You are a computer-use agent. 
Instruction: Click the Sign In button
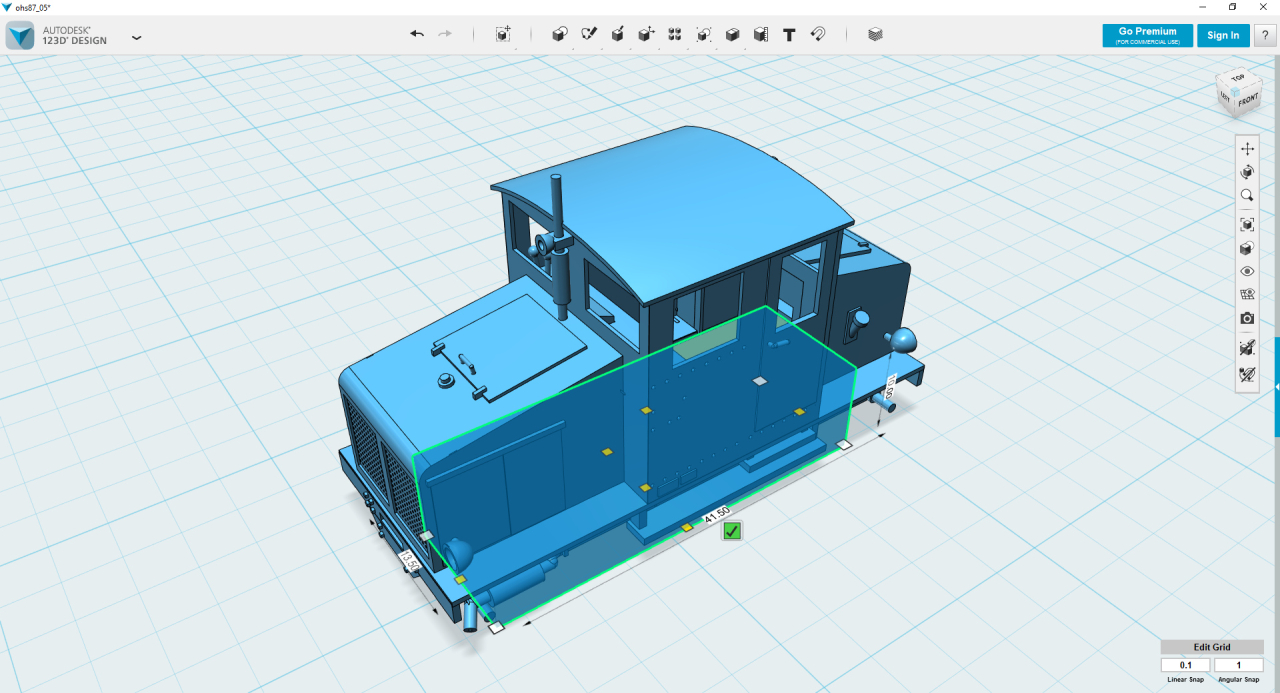pyautogui.click(x=1223, y=35)
